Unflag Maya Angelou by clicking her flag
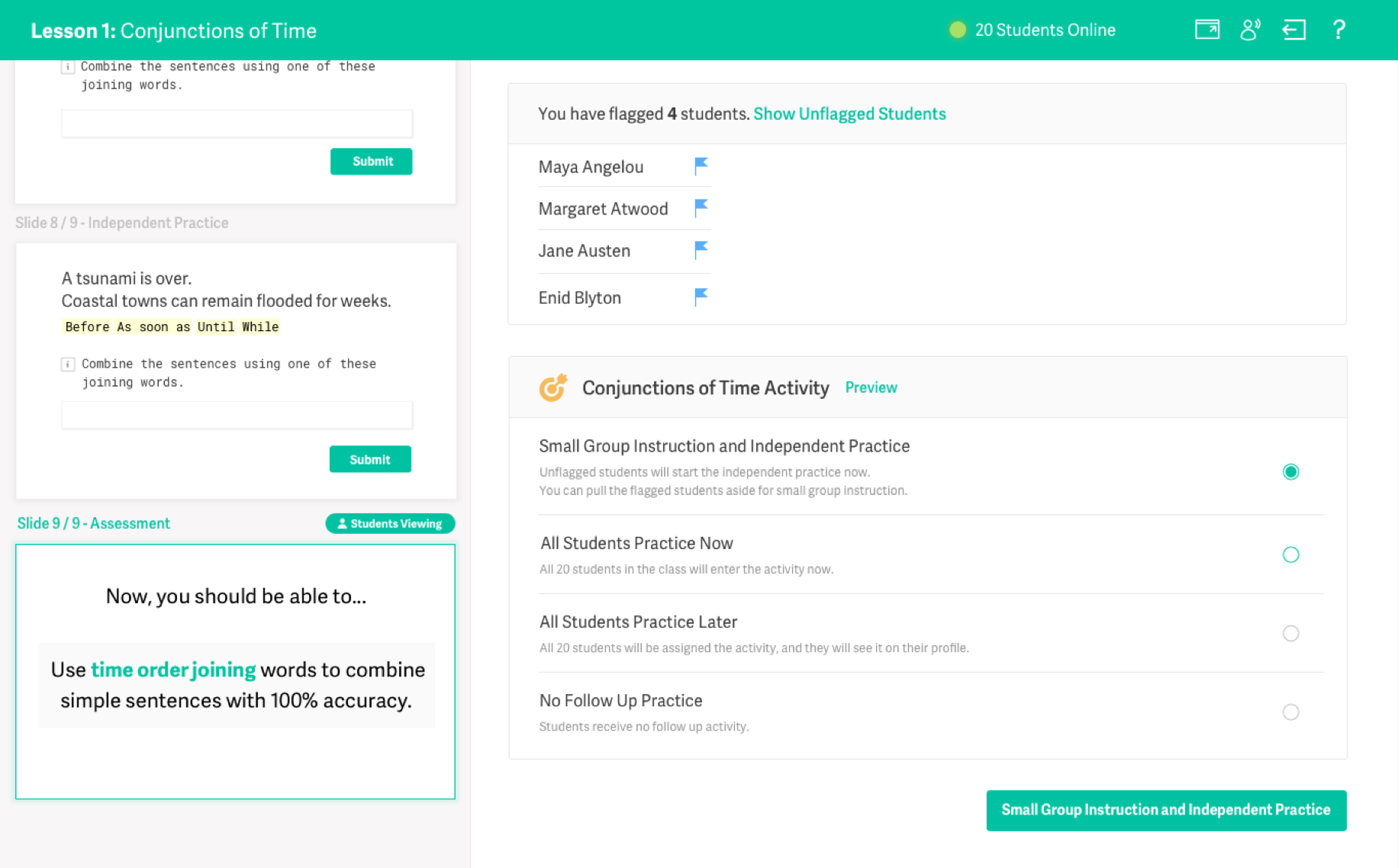This screenshot has width=1398, height=868. (x=701, y=165)
